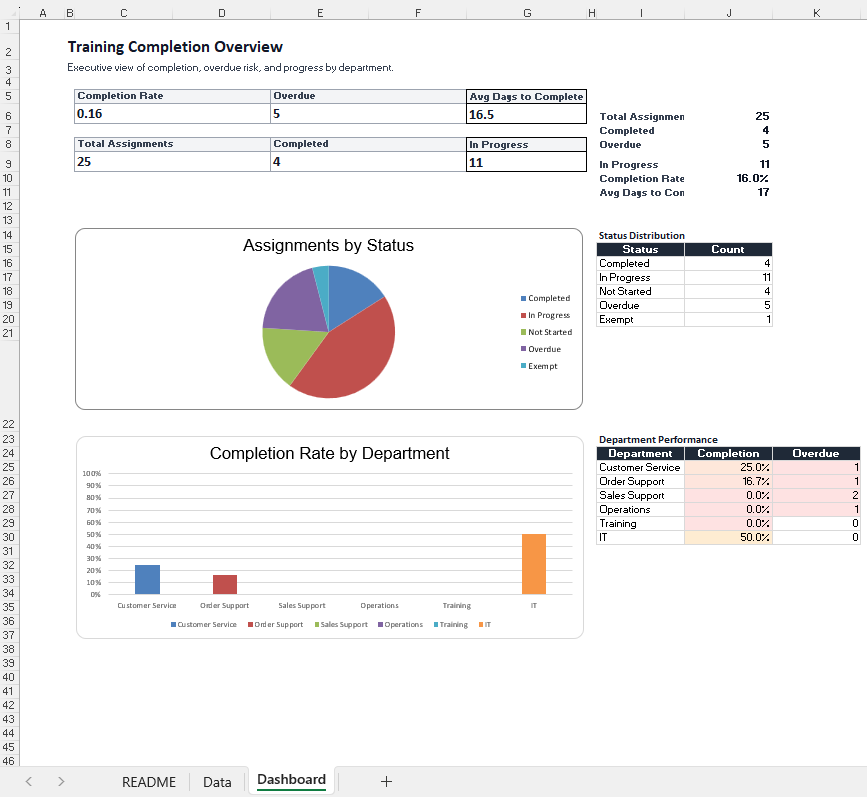Click the column header J
The image size is (867, 797).
pyautogui.click(x=729, y=13)
